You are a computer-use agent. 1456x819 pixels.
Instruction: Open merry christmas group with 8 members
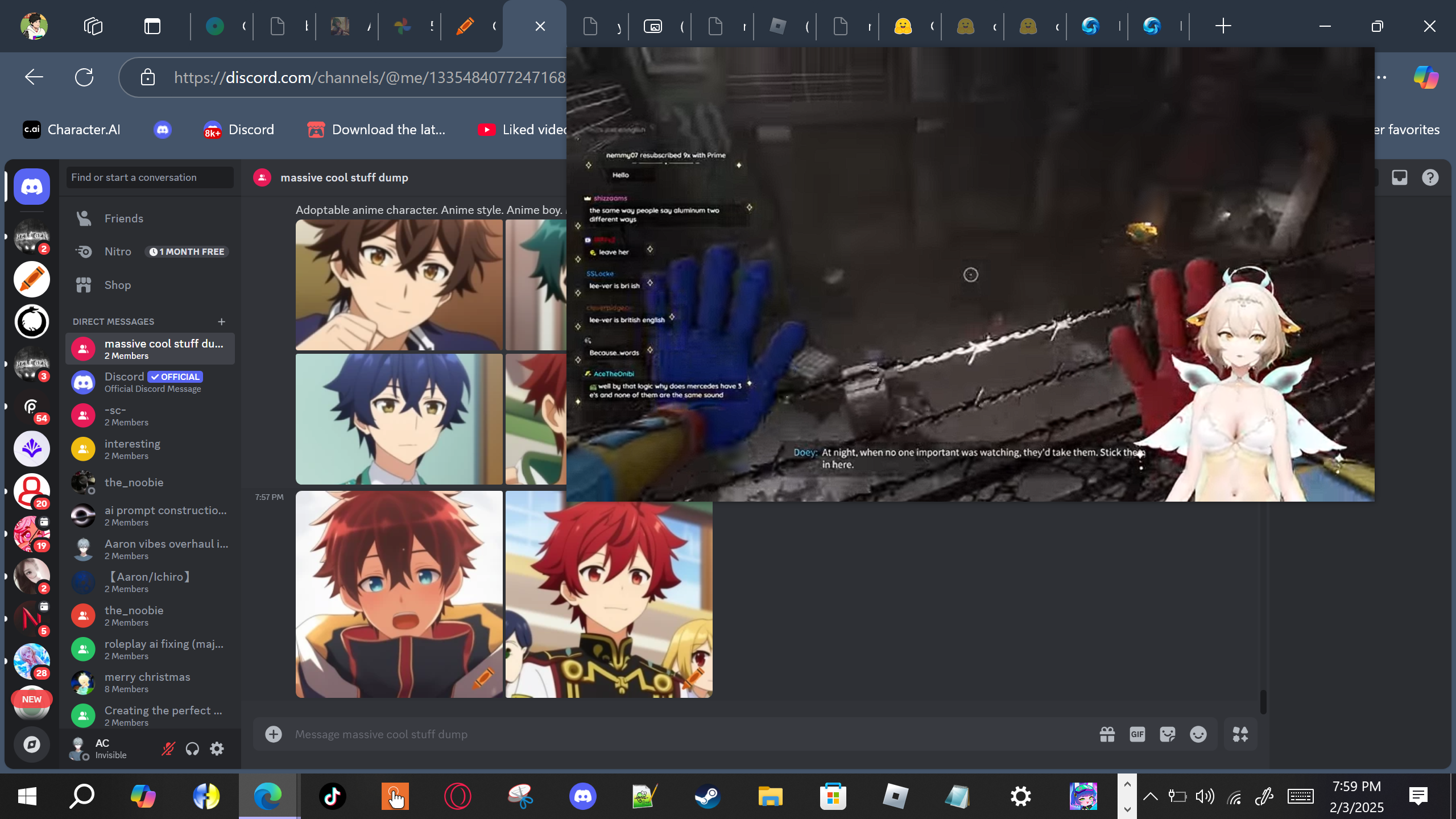tap(150, 682)
